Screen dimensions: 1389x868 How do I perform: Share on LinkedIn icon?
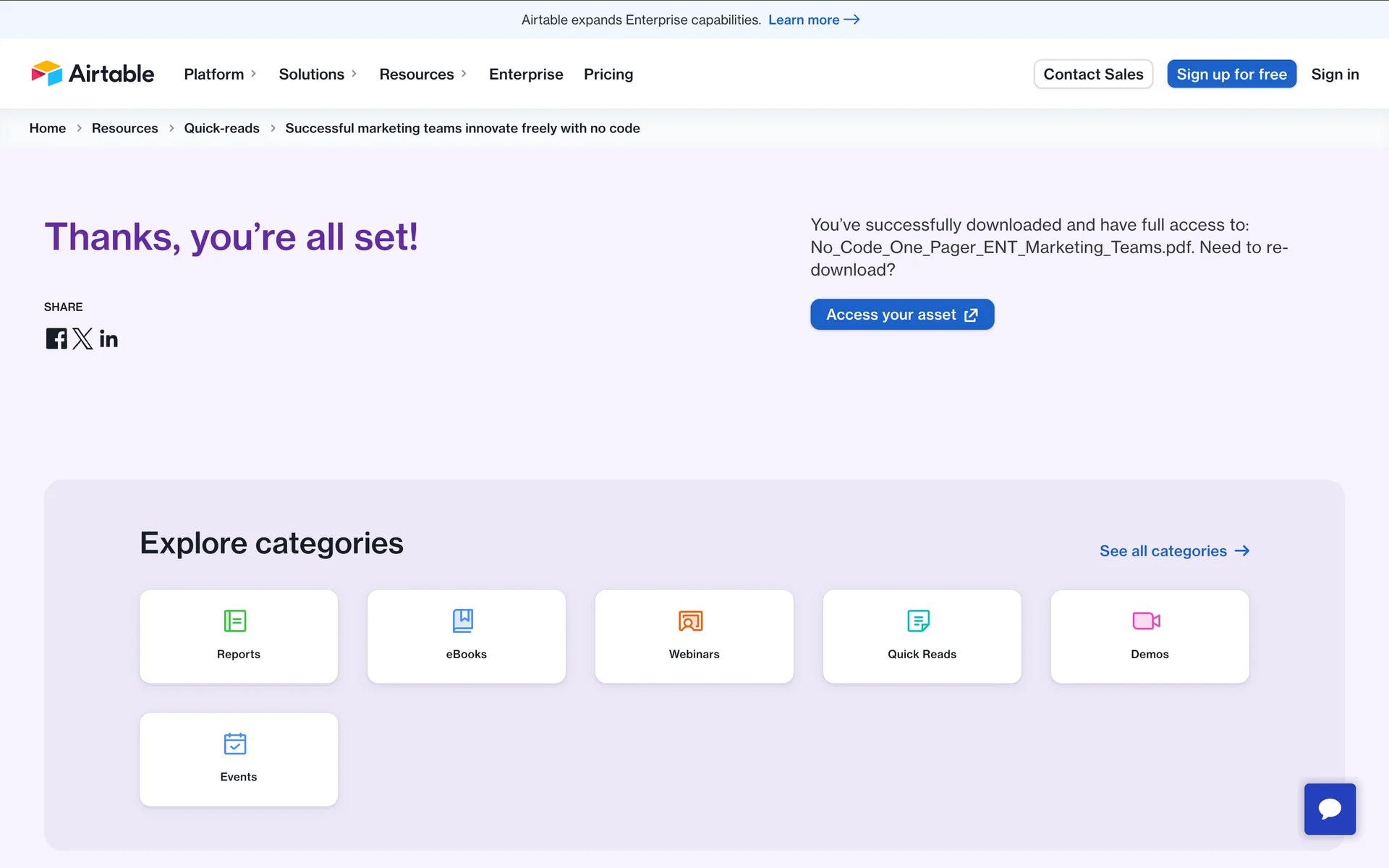pos(109,339)
